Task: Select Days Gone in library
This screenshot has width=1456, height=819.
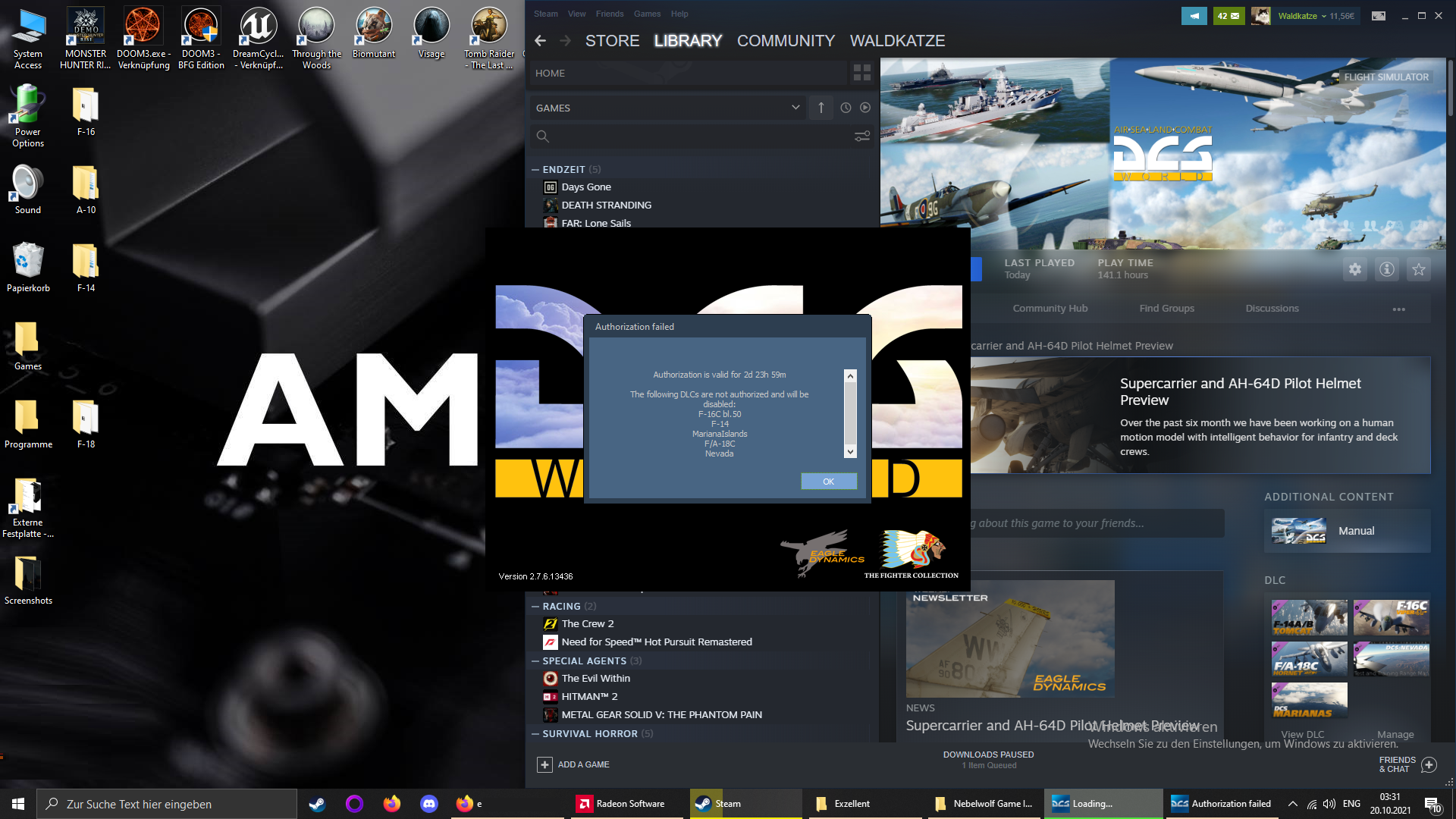Action: click(x=586, y=187)
